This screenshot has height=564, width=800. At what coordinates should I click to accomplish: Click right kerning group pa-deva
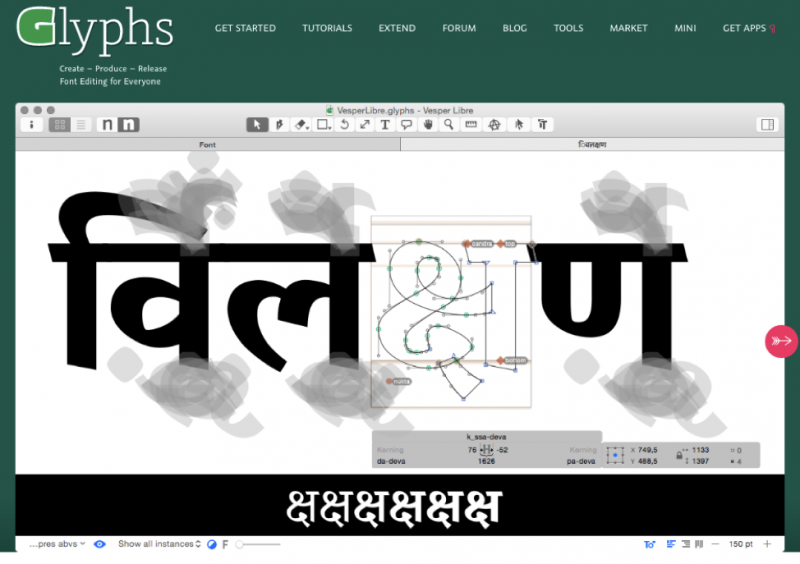pyautogui.click(x=581, y=461)
